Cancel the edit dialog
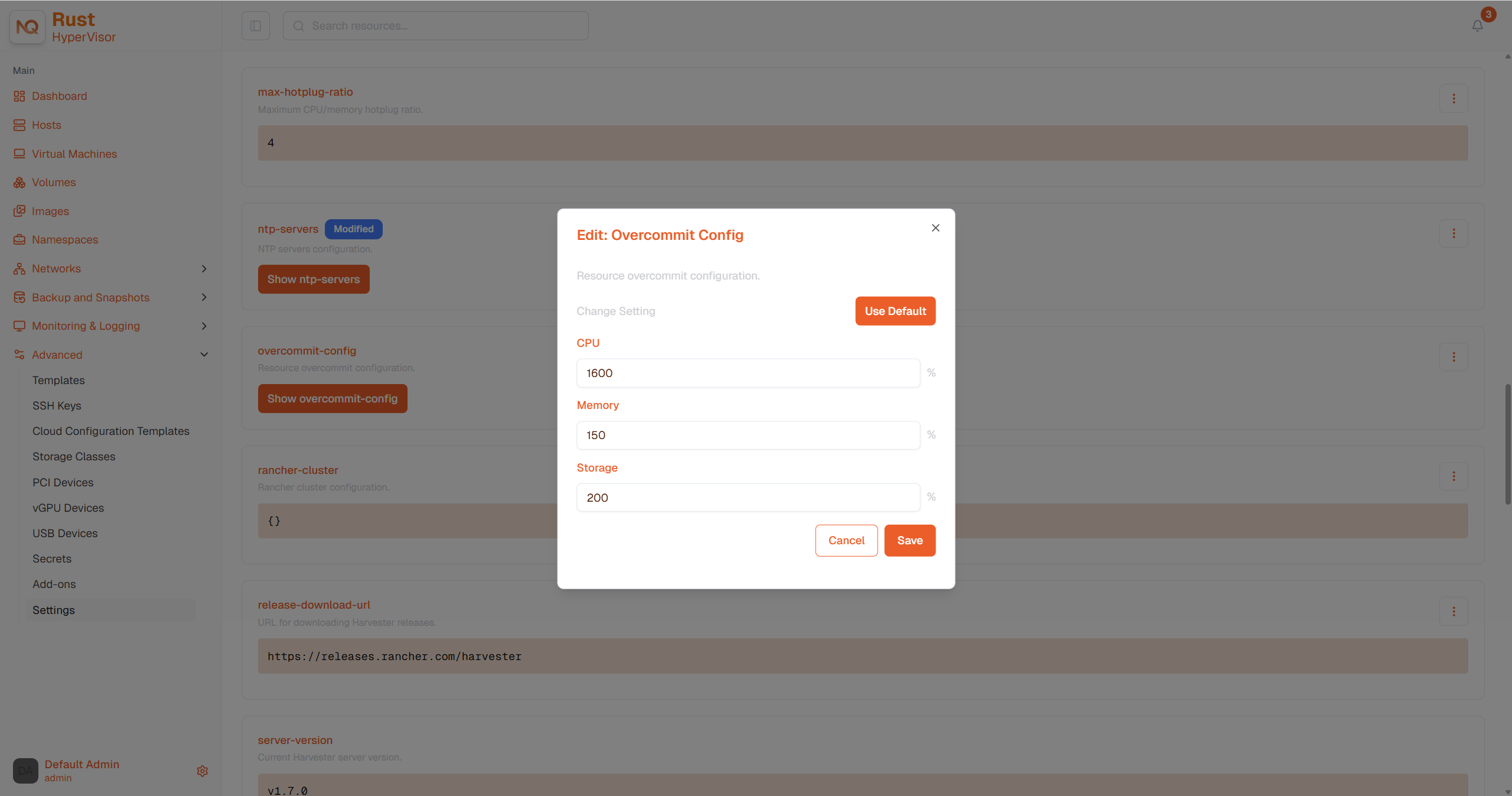 coord(846,541)
